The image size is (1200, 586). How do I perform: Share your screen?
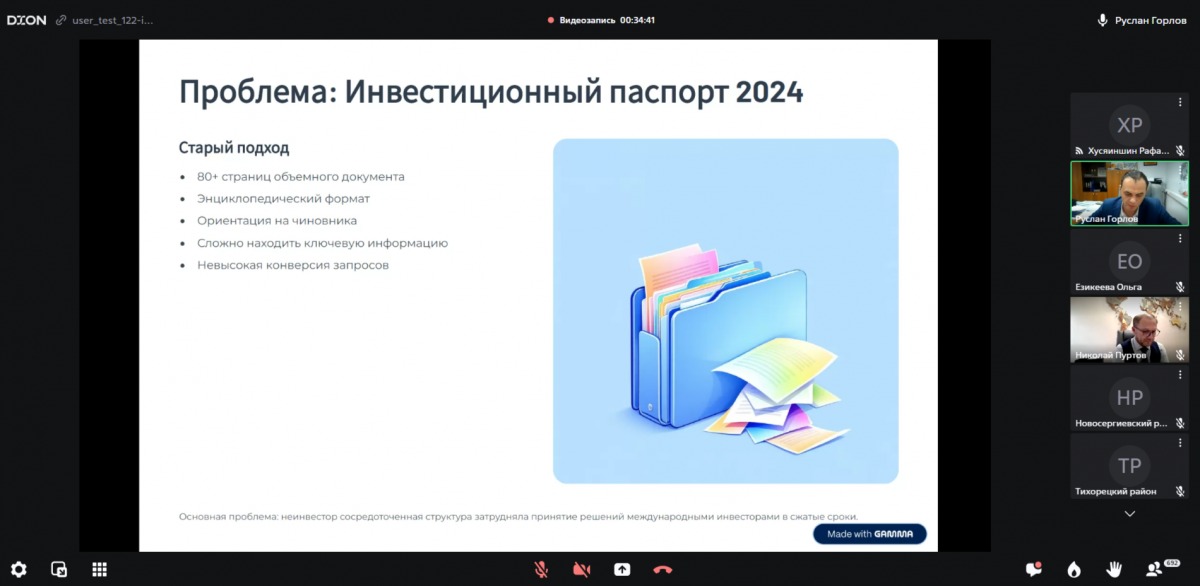(622, 569)
